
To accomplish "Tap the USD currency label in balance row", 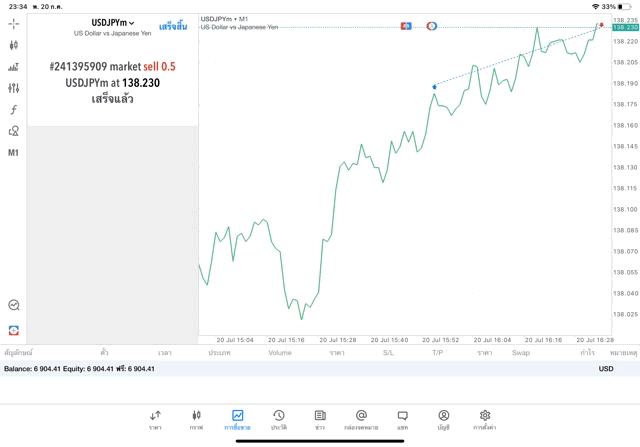I will 606,369.
